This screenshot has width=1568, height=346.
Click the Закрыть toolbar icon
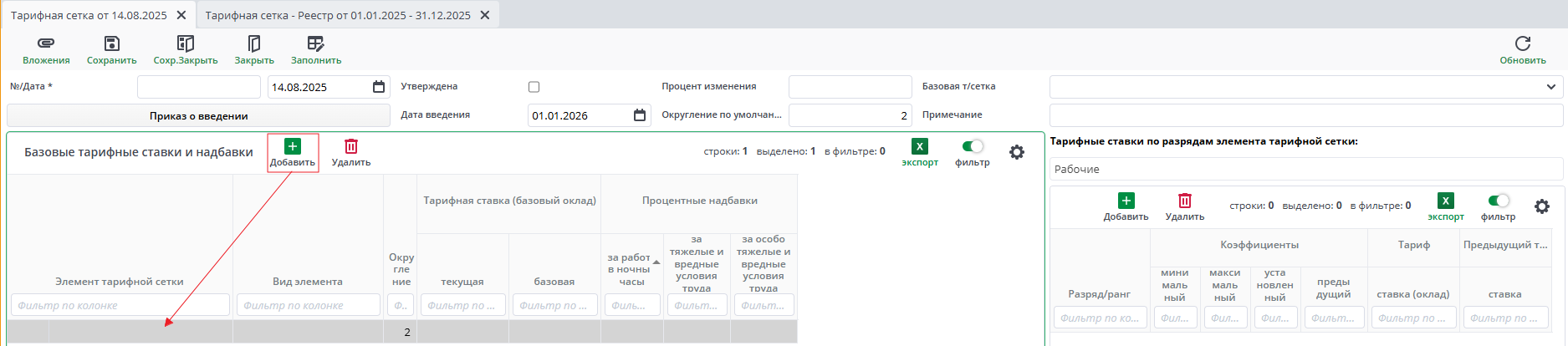(x=254, y=43)
